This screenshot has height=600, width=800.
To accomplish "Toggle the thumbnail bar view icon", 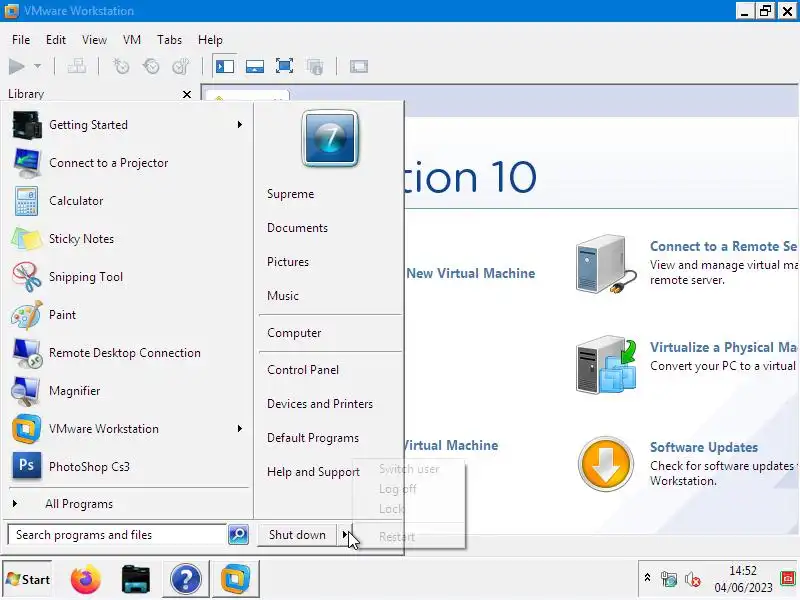I will tap(255, 66).
